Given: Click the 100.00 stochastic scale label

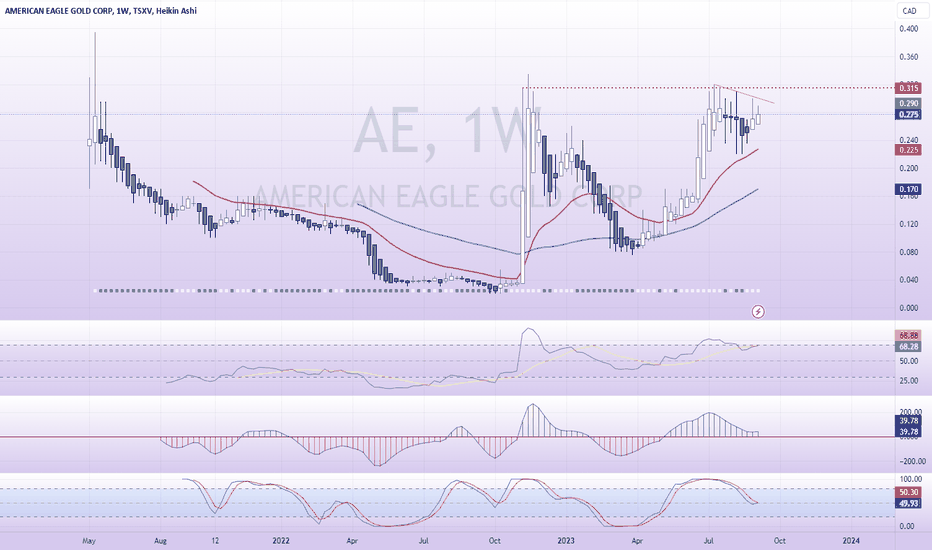Looking at the screenshot, I should [x=911, y=479].
